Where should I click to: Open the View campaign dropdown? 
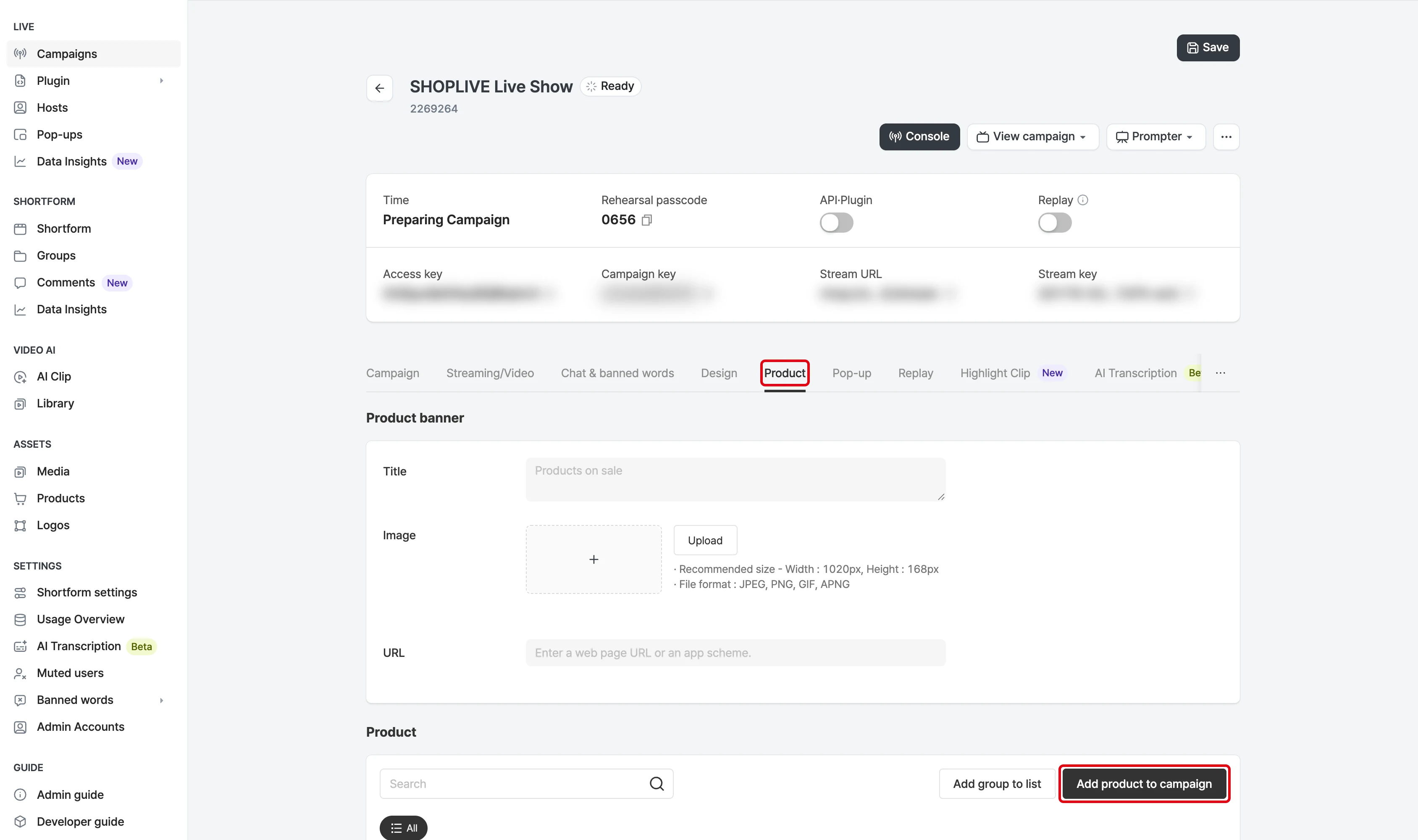1032,136
